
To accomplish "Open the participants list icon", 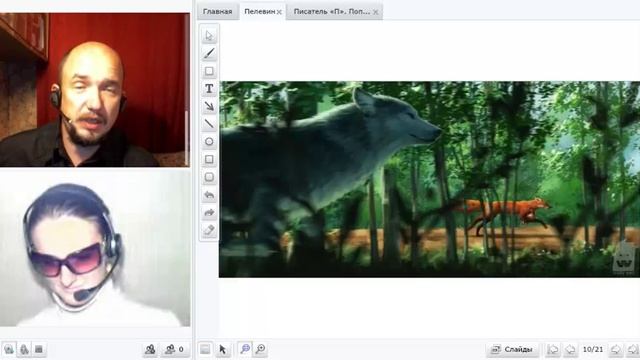I will [x=150, y=349].
